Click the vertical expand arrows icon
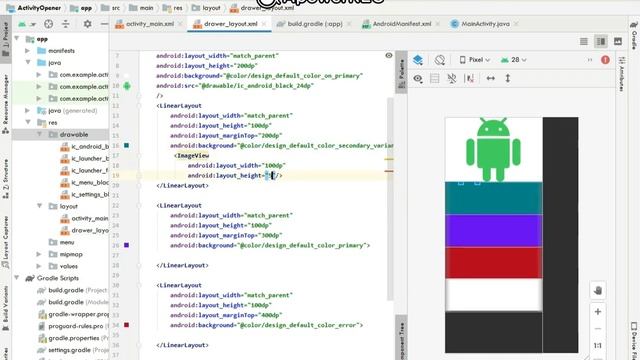Screen dimensions: 640x360 click(508, 78)
